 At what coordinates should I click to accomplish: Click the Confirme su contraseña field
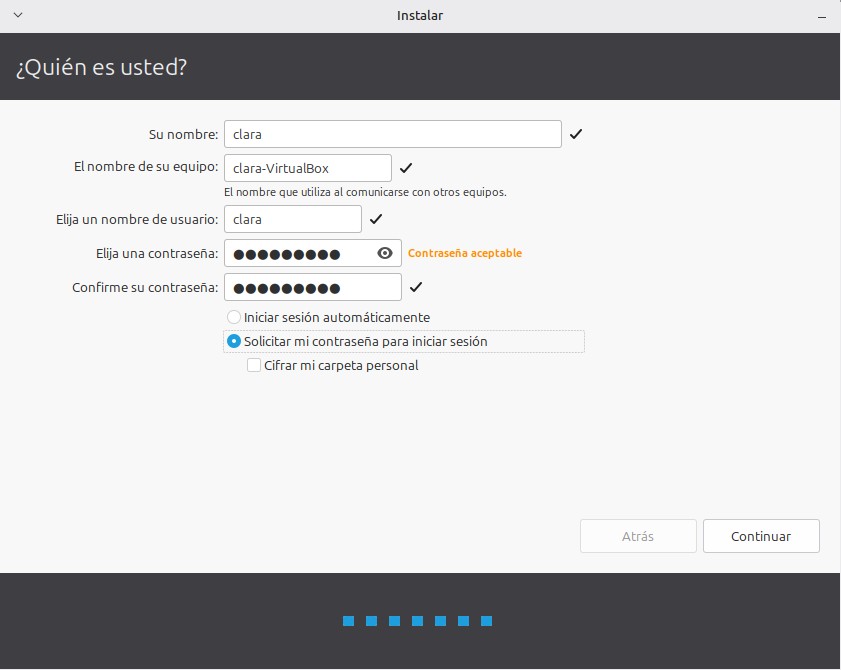312,288
